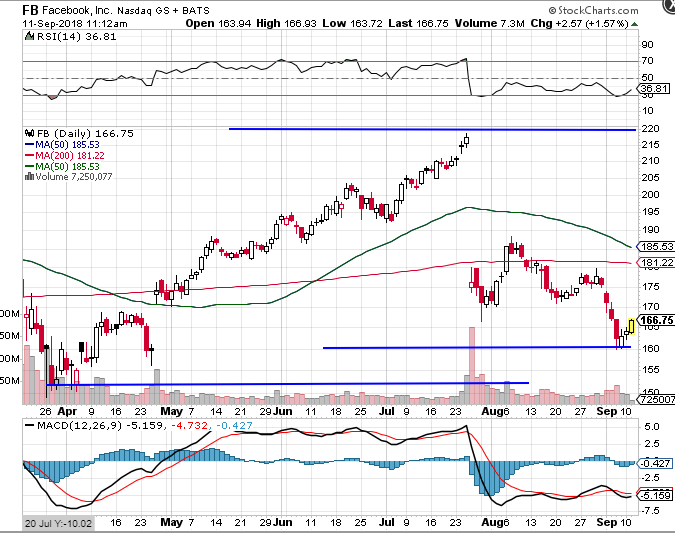The height and width of the screenshot is (533, 675).
Task: Click the date '11-Sep-2018 11:12am'
Action: tap(75, 24)
